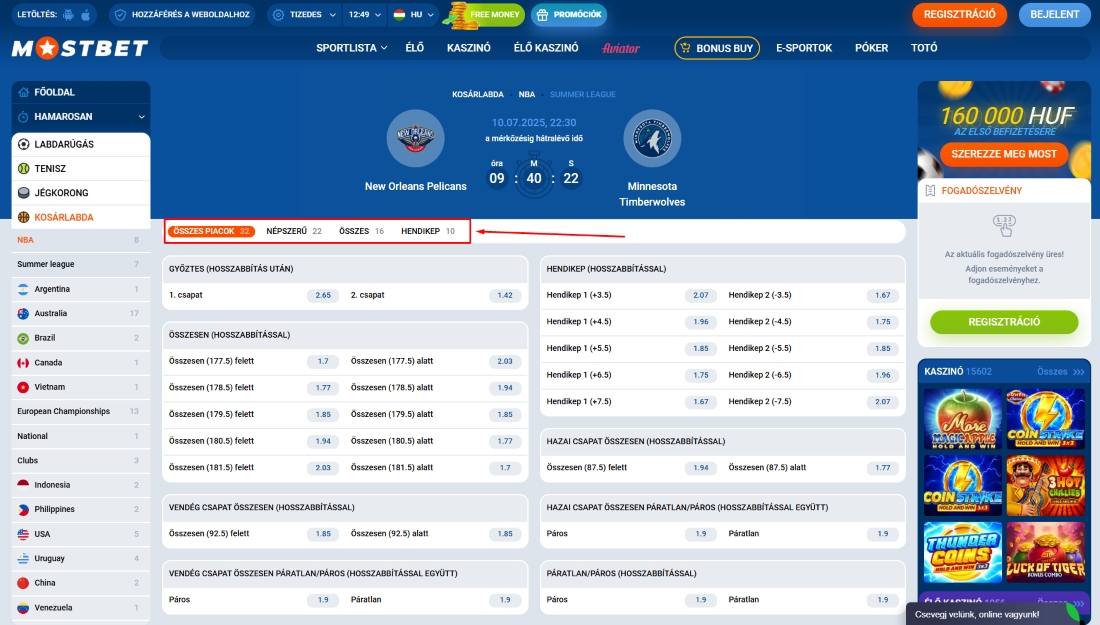Click the Free Money button

[x=487, y=15]
